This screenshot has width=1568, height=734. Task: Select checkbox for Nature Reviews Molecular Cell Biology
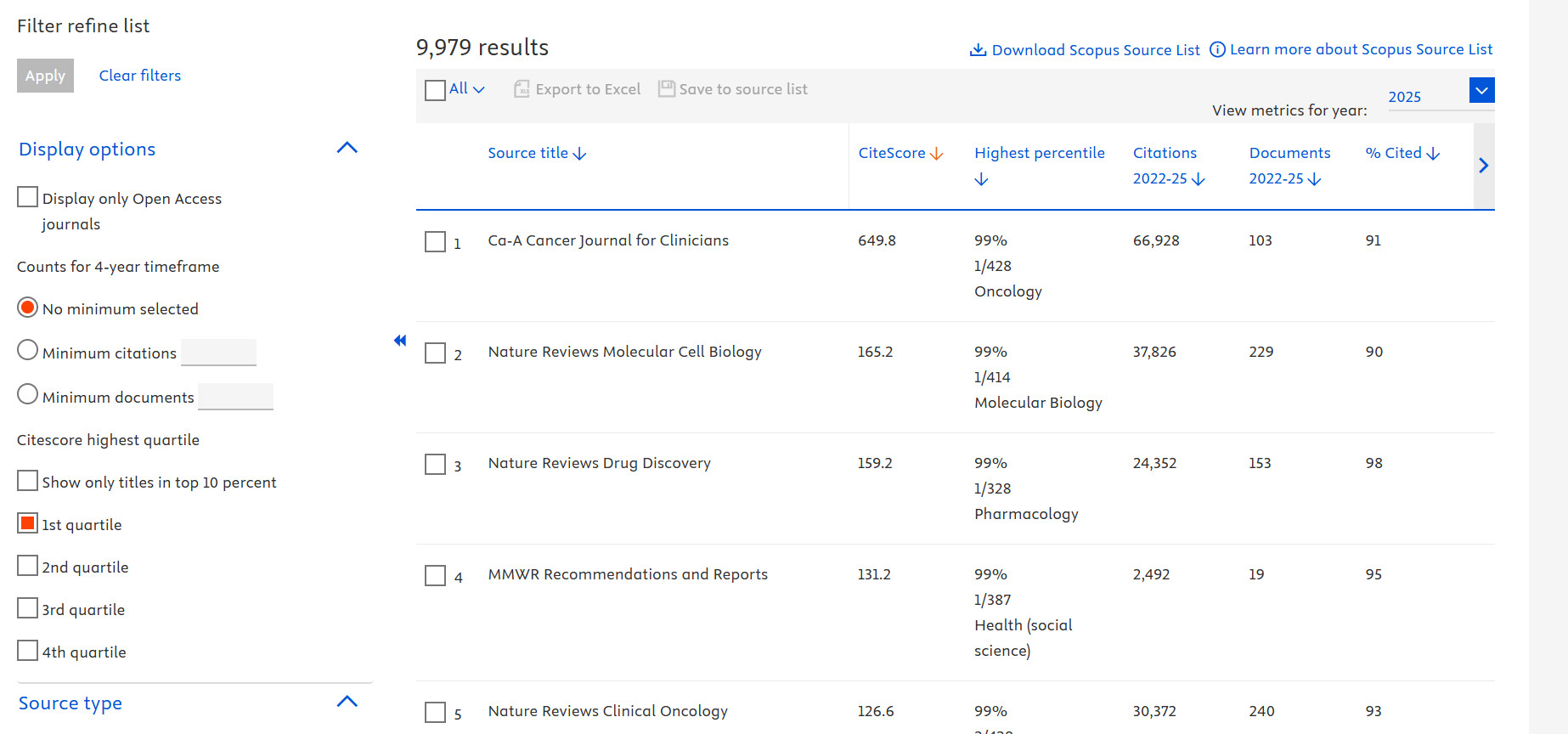click(x=435, y=353)
